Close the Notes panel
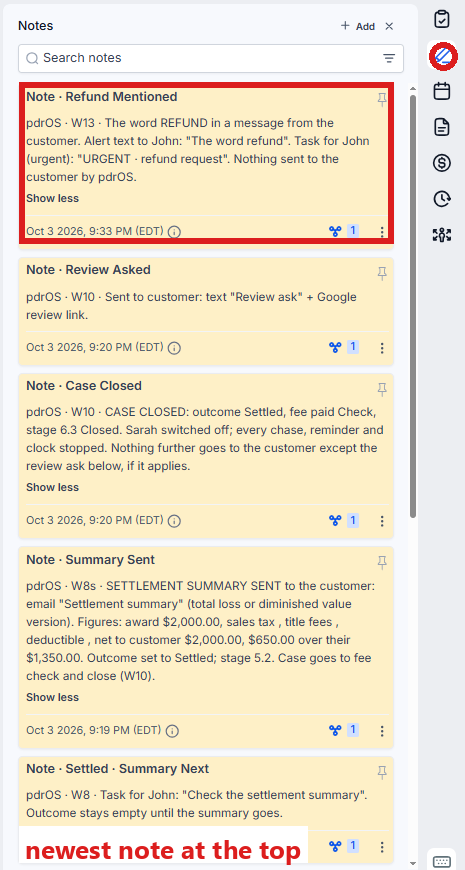Screen dimensions: 465x870 click(x=389, y=26)
